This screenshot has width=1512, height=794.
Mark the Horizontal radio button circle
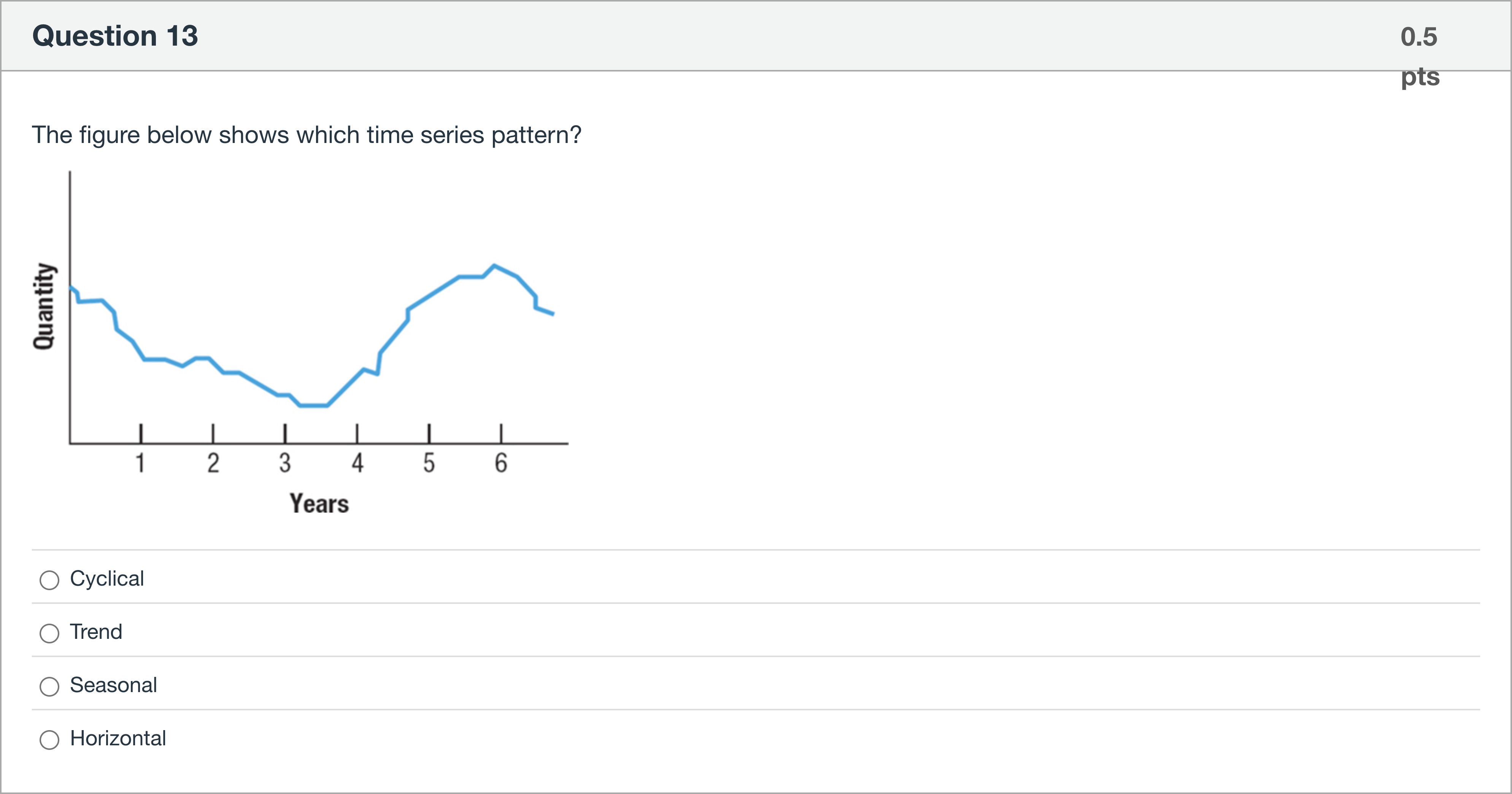49,739
